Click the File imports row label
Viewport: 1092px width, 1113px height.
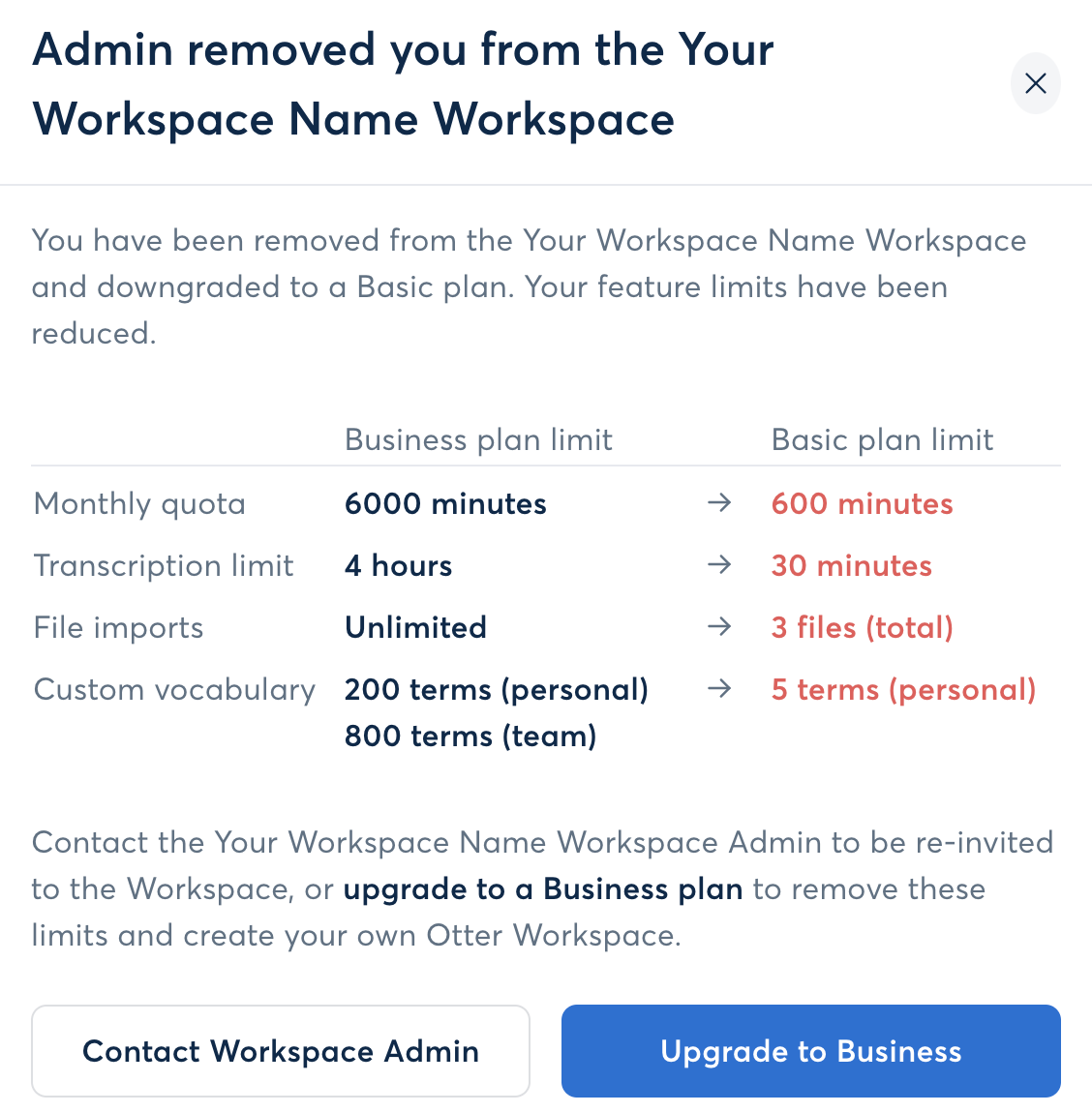(x=118, y=626)
